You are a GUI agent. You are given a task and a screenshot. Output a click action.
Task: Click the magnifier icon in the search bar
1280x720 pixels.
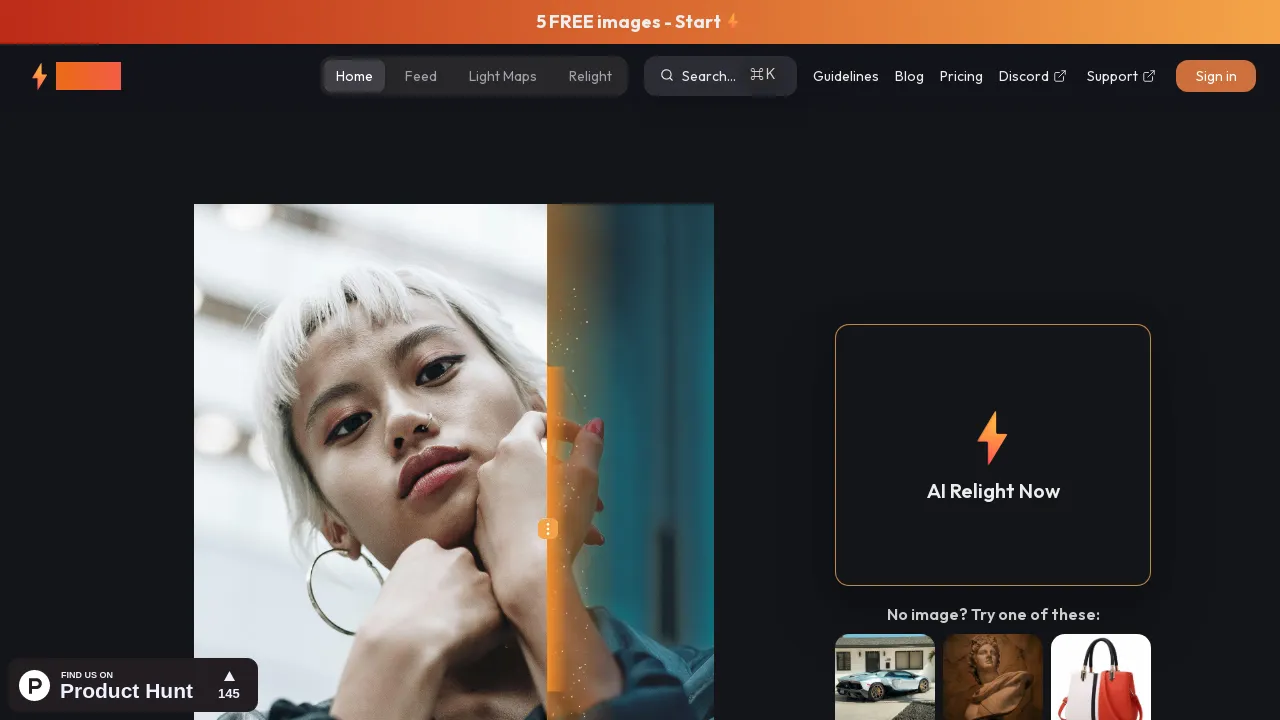click(667, 75)
